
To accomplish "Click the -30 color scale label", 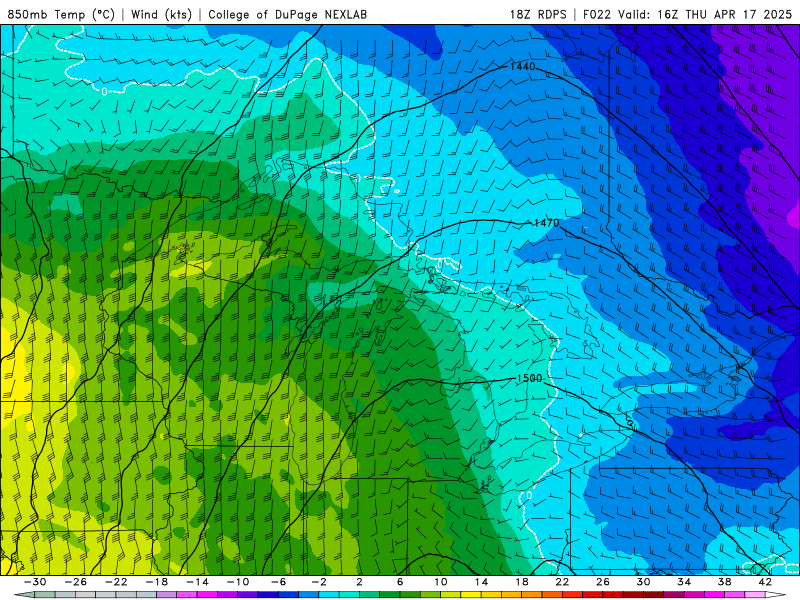I will coord(35,582).
